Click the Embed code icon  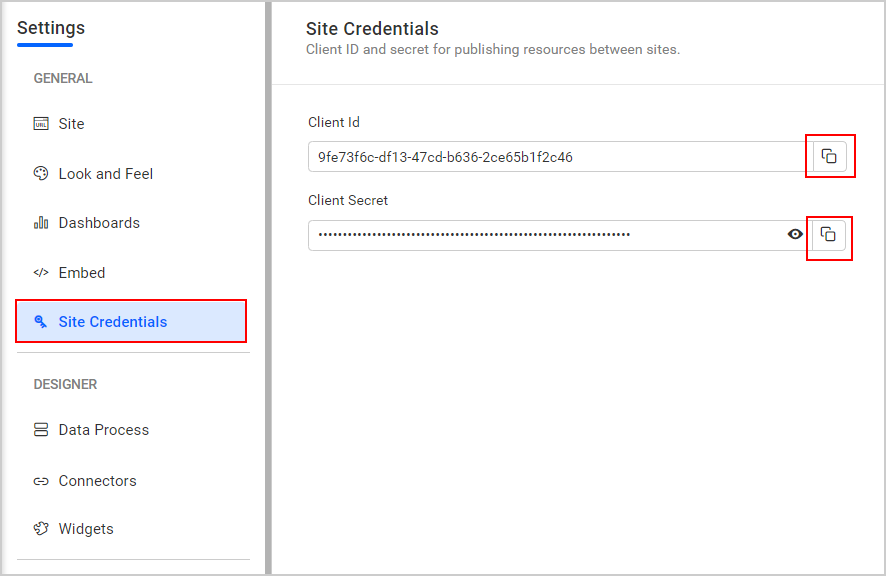40,272
